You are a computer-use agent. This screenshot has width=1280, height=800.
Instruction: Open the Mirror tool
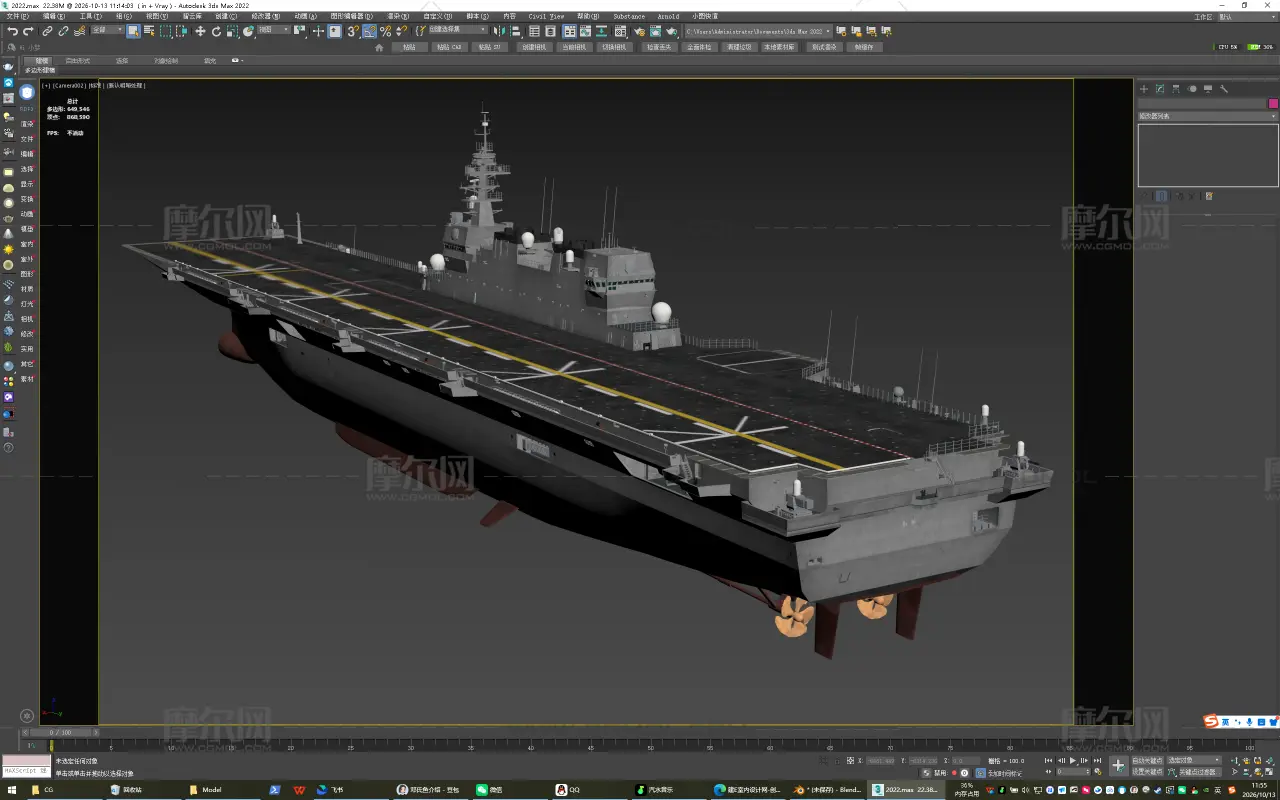(x=500, y=31)
